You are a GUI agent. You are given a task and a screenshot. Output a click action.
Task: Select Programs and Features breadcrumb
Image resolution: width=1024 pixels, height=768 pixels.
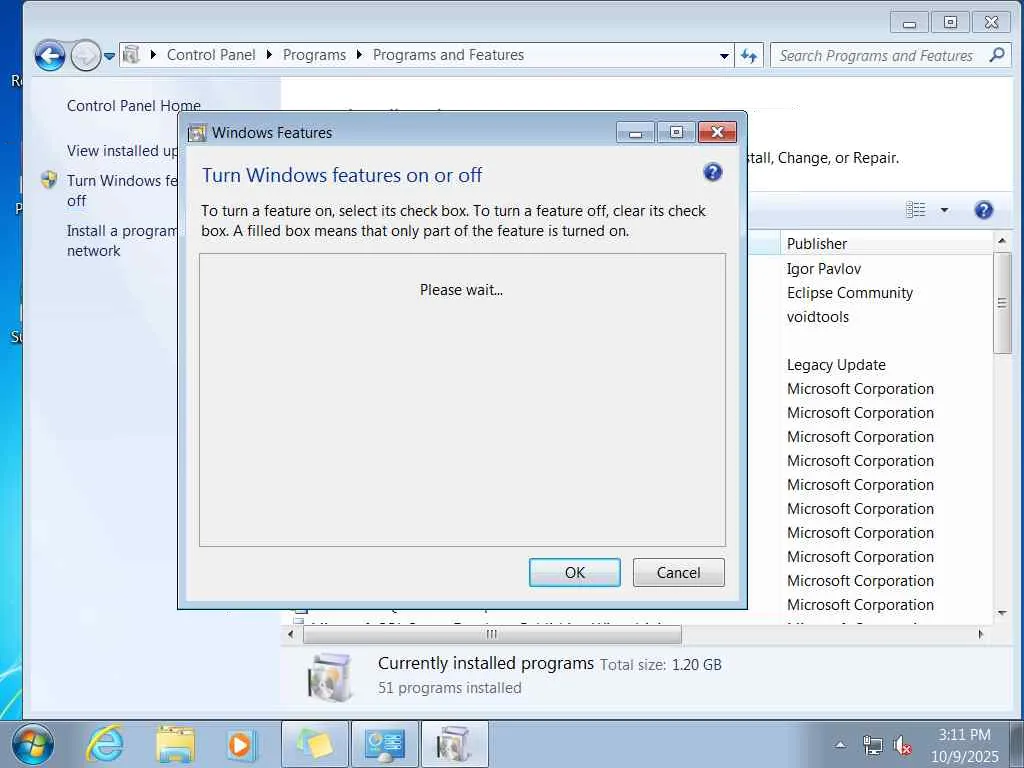point(448,55)
